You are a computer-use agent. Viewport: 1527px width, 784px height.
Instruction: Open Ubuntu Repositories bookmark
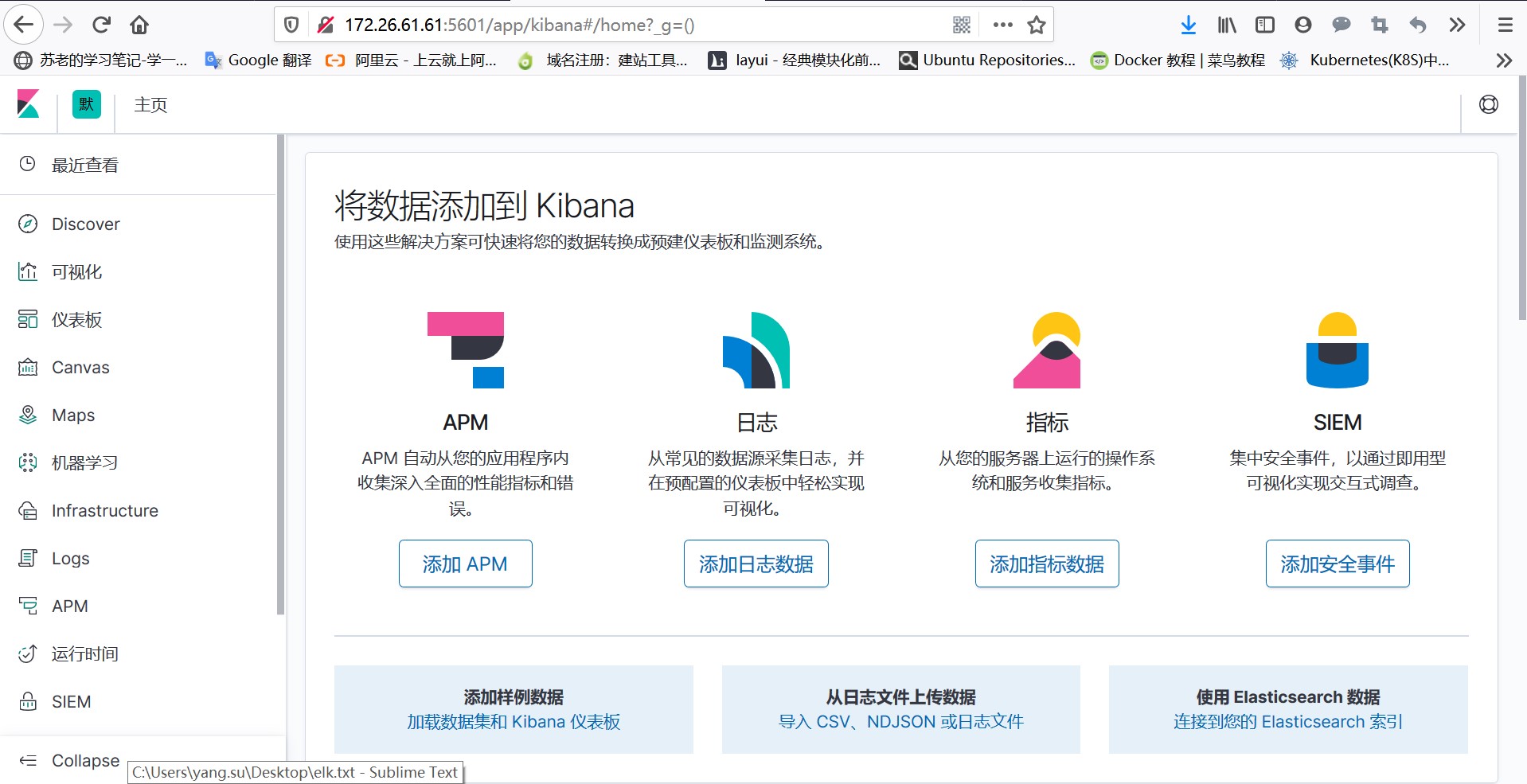pyautogui.click(x=987, y=60)
